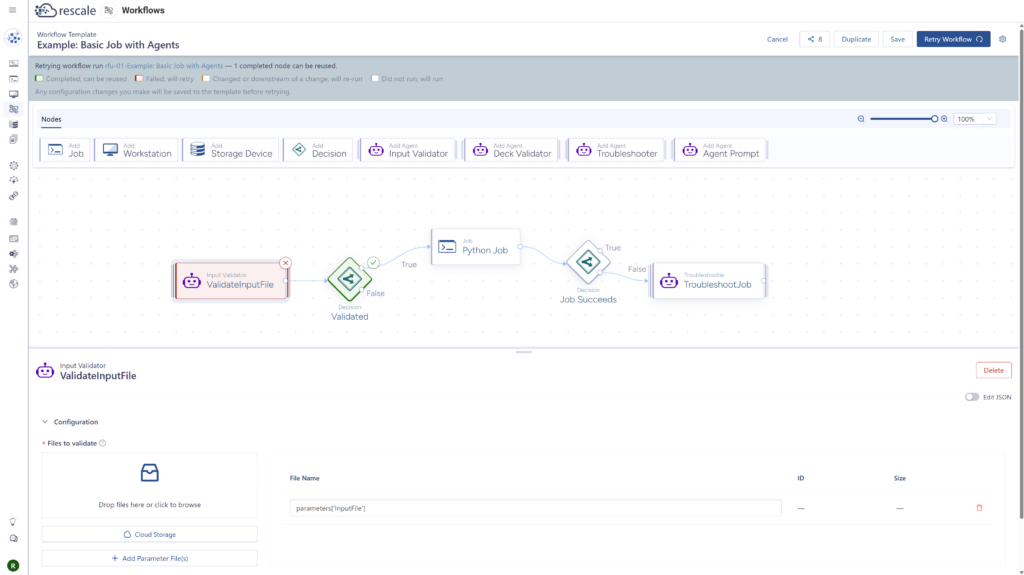Click the File Name column header
Image resolution: width=1024 pixels, height=575 pixels.
tap(304, 478)
